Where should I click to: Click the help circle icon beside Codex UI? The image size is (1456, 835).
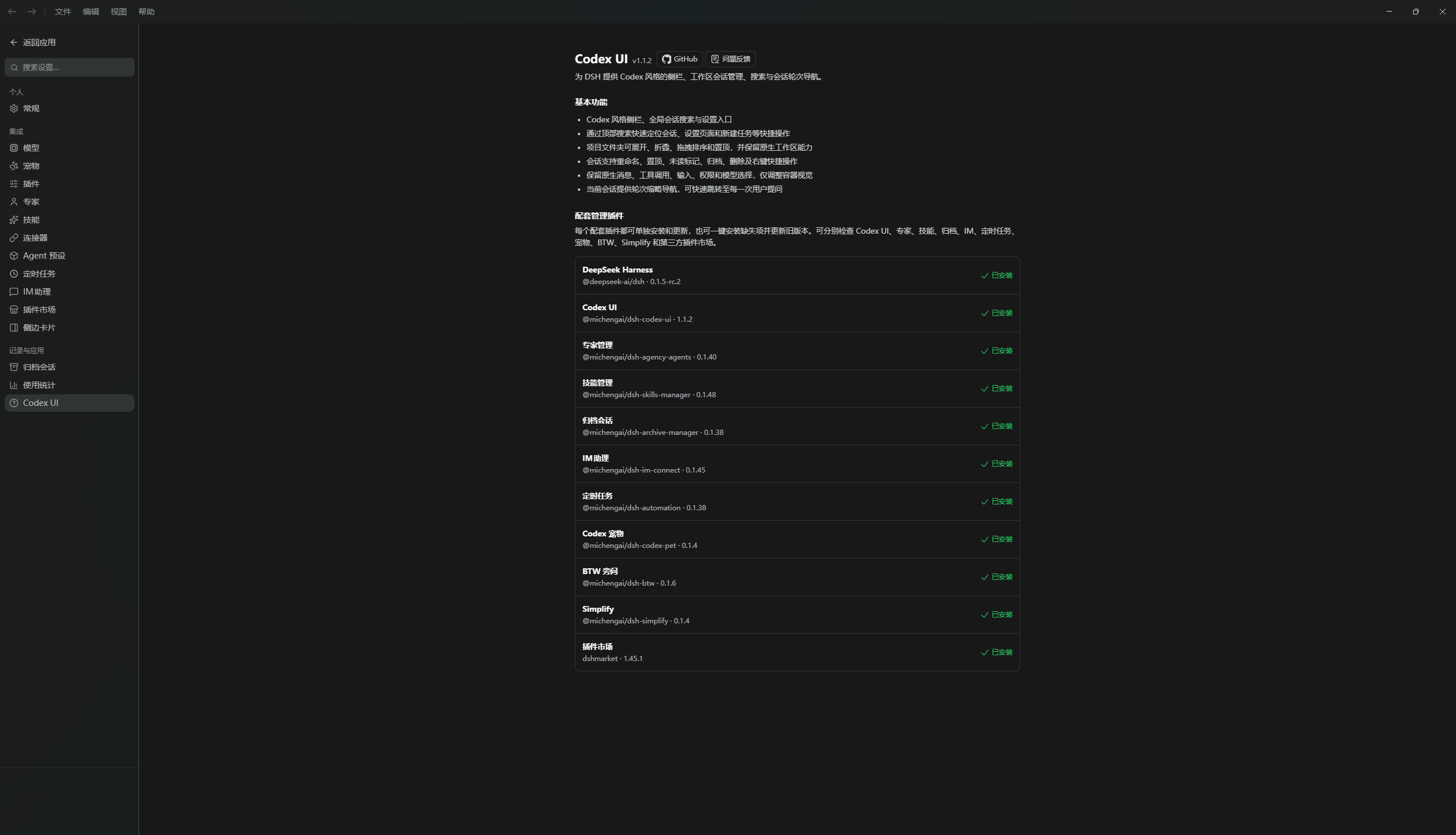14,403
